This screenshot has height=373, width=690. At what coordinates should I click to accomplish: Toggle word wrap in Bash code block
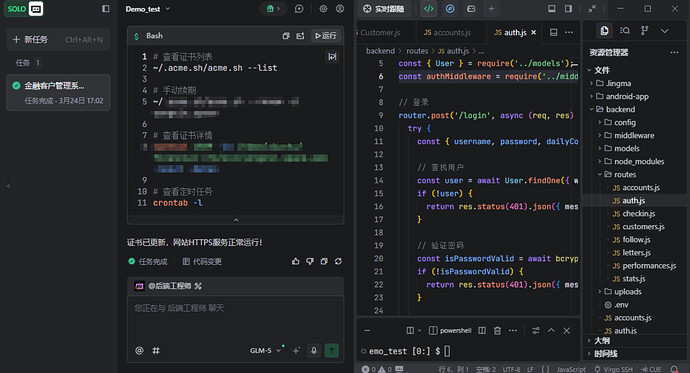click(332, 56)
